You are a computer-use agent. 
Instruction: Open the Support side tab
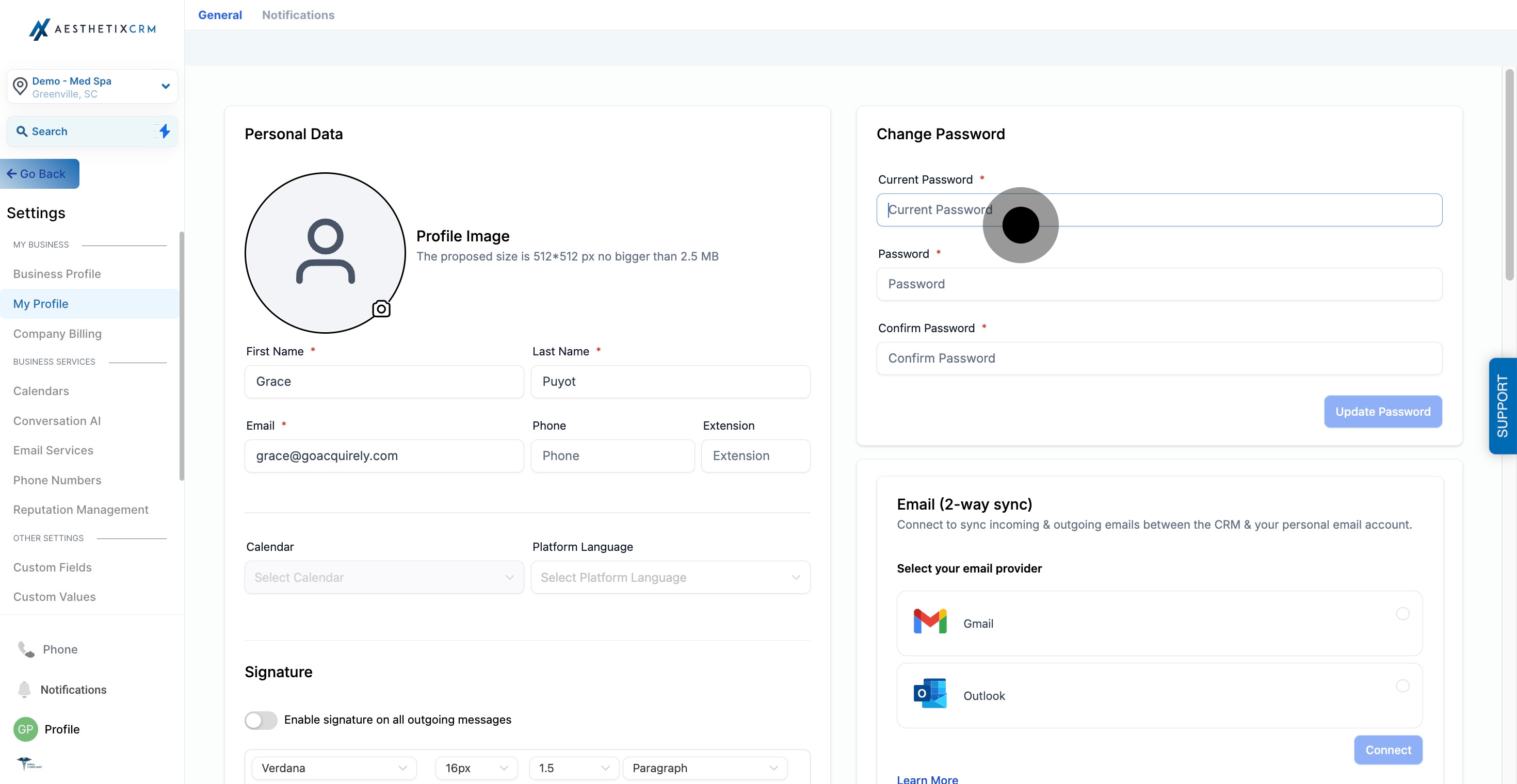1502,405
